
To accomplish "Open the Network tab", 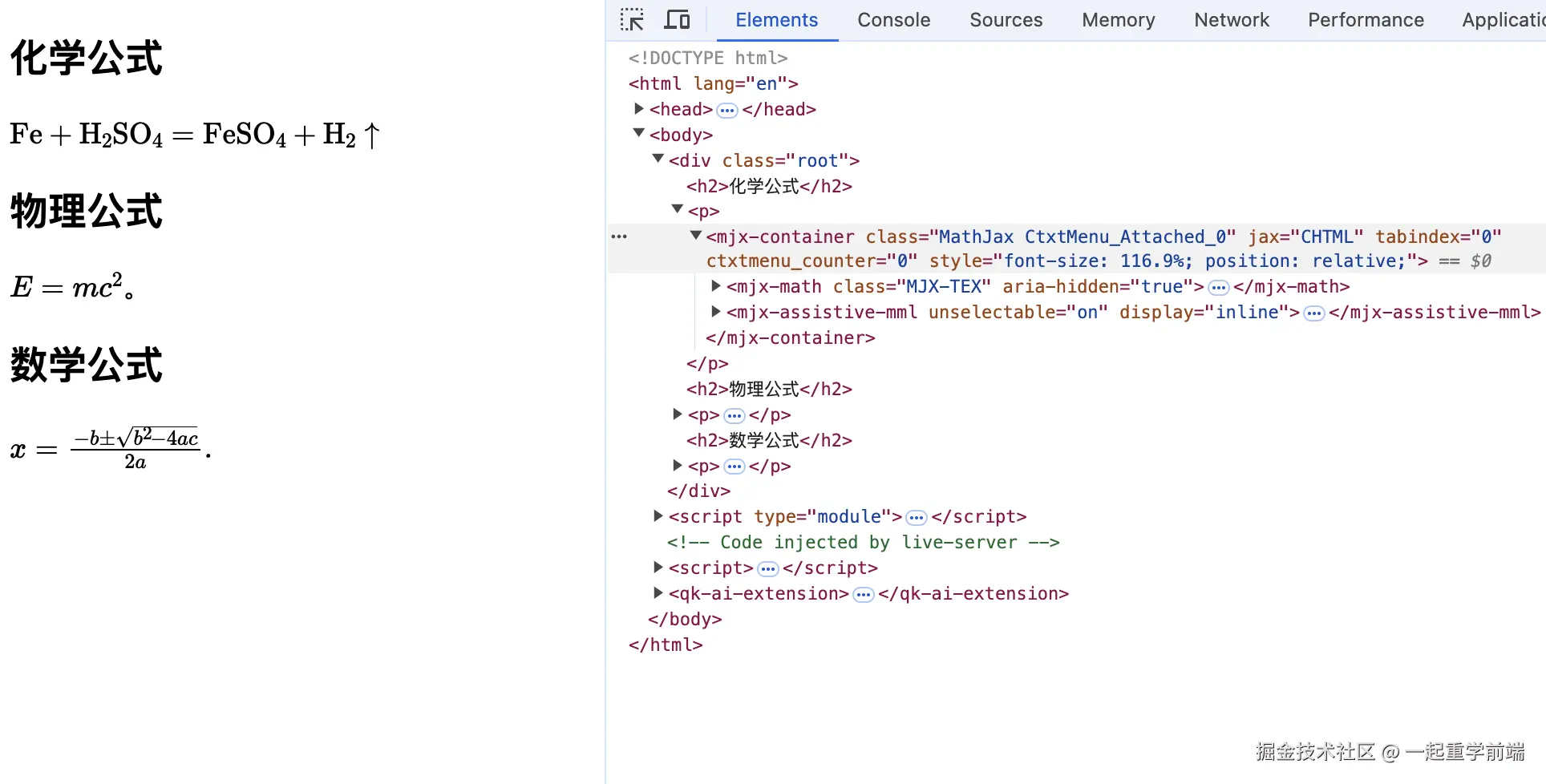I will pyautogui.click(x=1232, y=20).
